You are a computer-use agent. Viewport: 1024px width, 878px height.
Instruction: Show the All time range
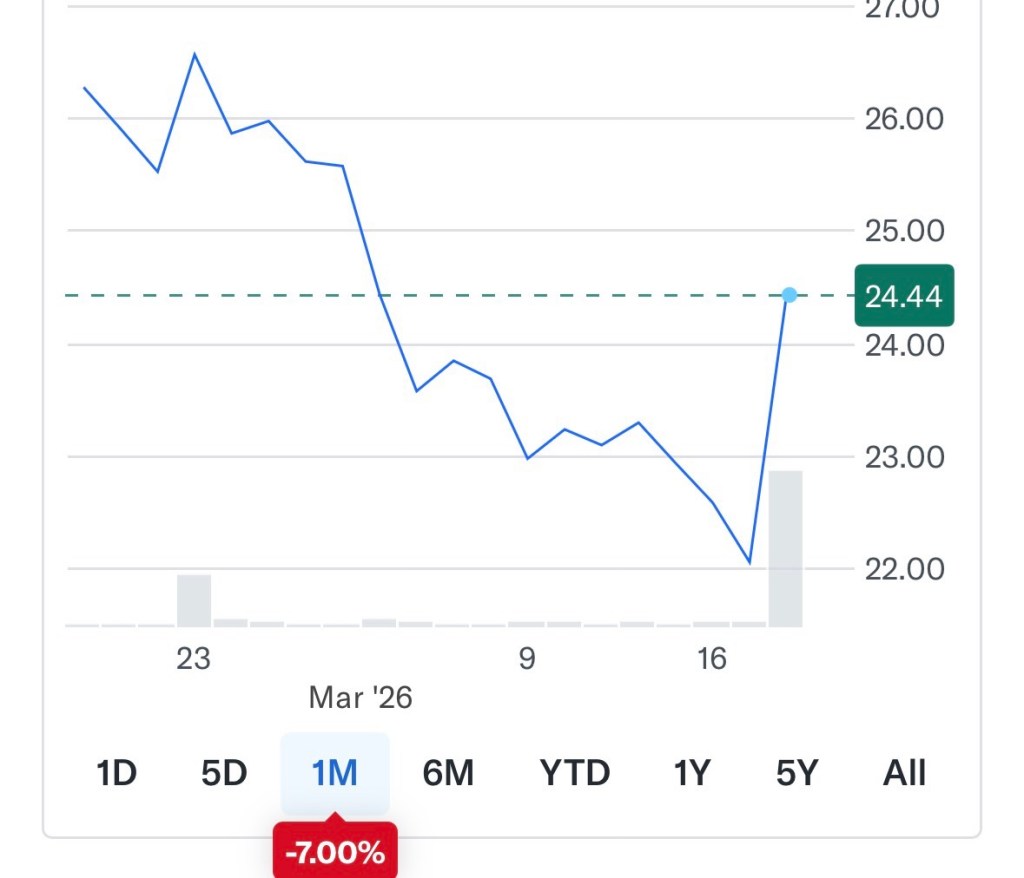[x=904, y=773]
